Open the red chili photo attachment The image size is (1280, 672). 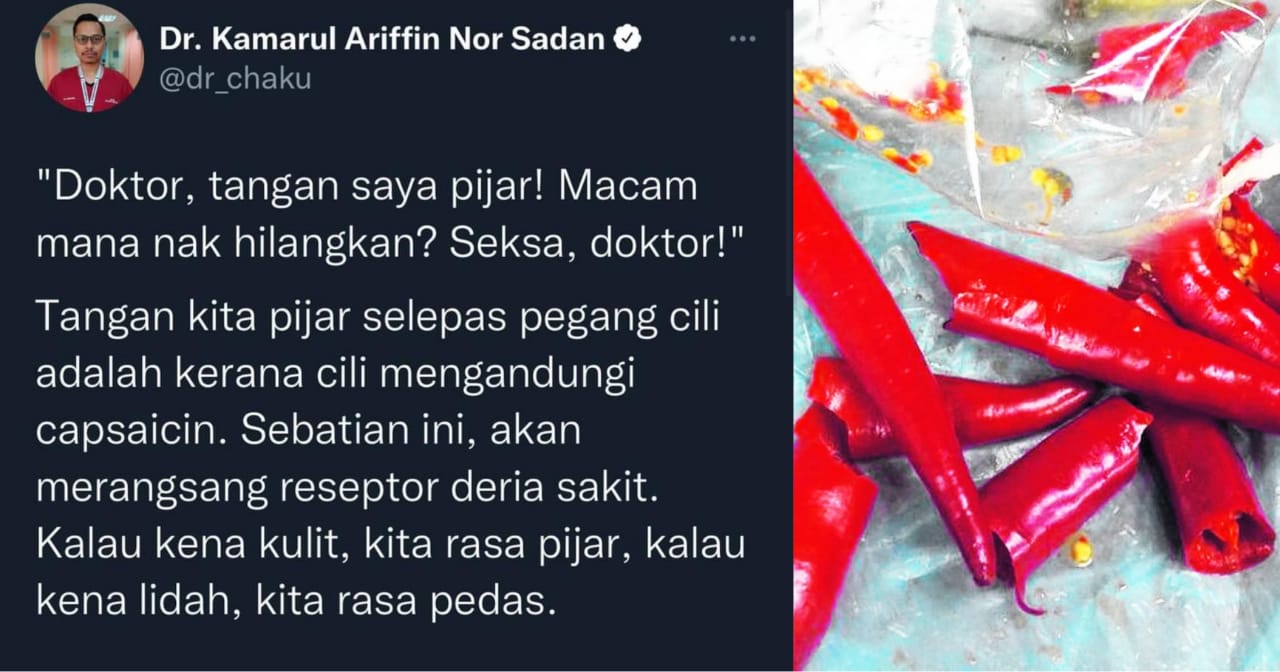tap(1037, 336)
